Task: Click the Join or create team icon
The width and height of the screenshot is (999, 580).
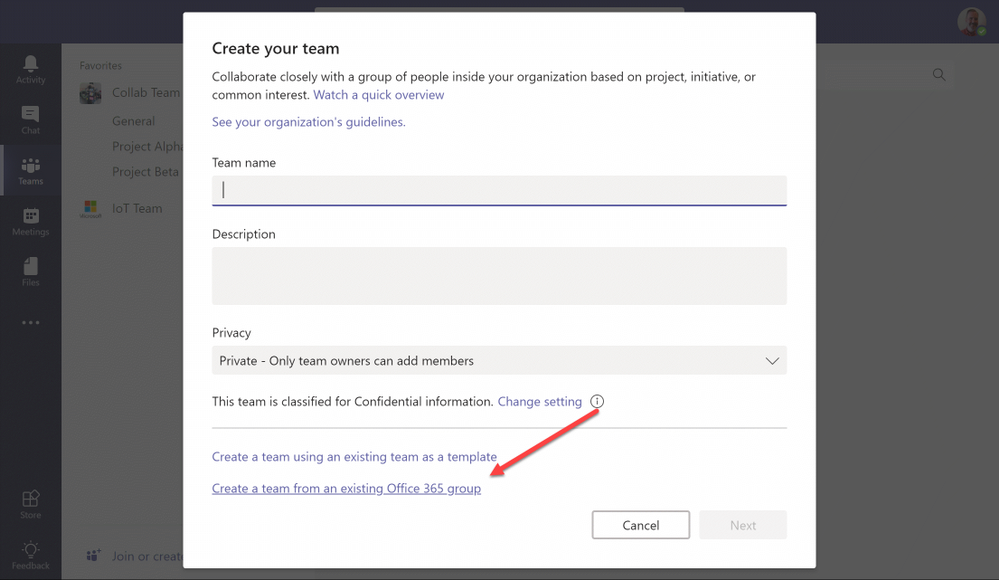Action: [94, 556]
